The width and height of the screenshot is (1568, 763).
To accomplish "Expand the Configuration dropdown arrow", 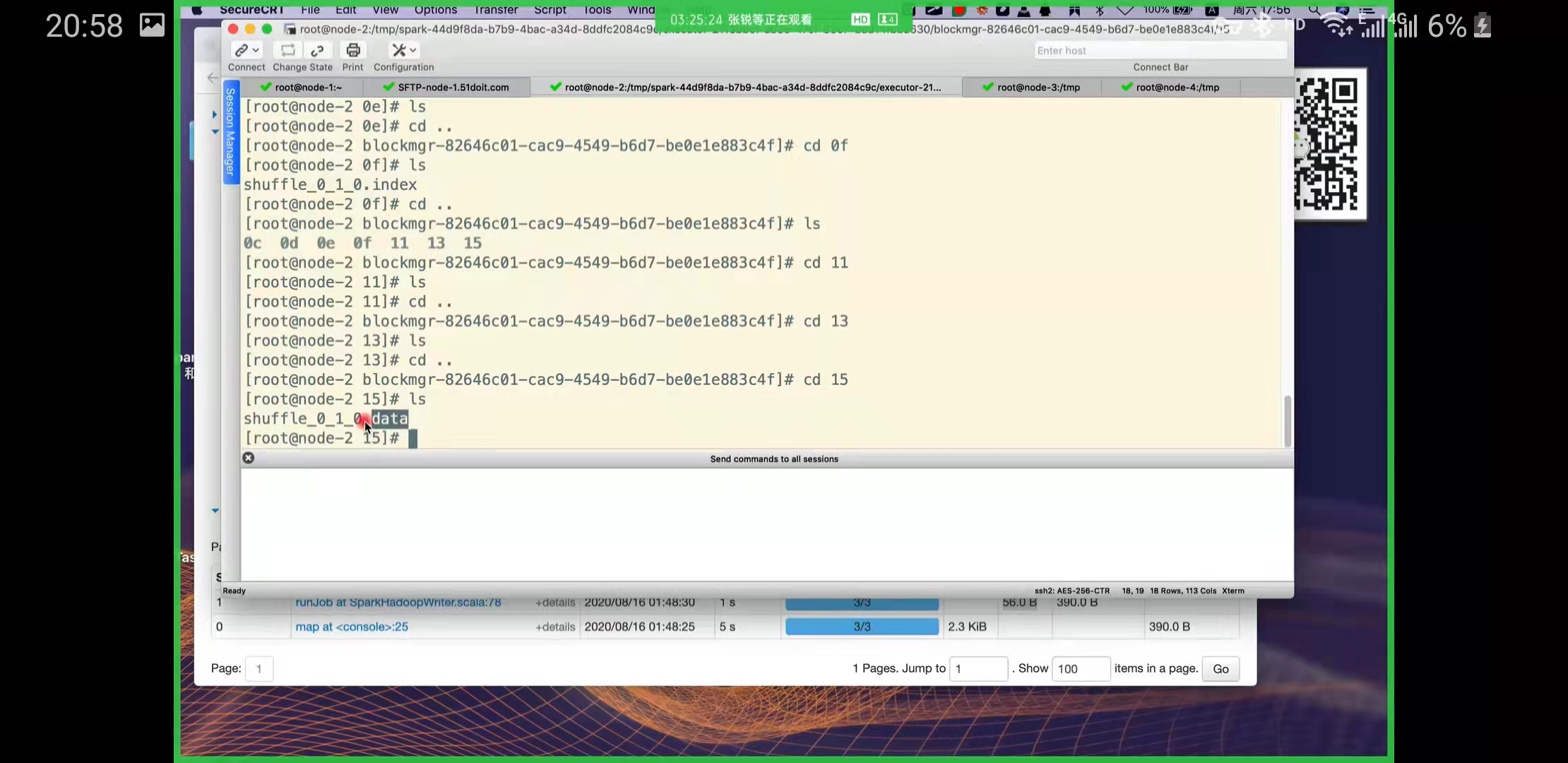I will pos(413,50).
